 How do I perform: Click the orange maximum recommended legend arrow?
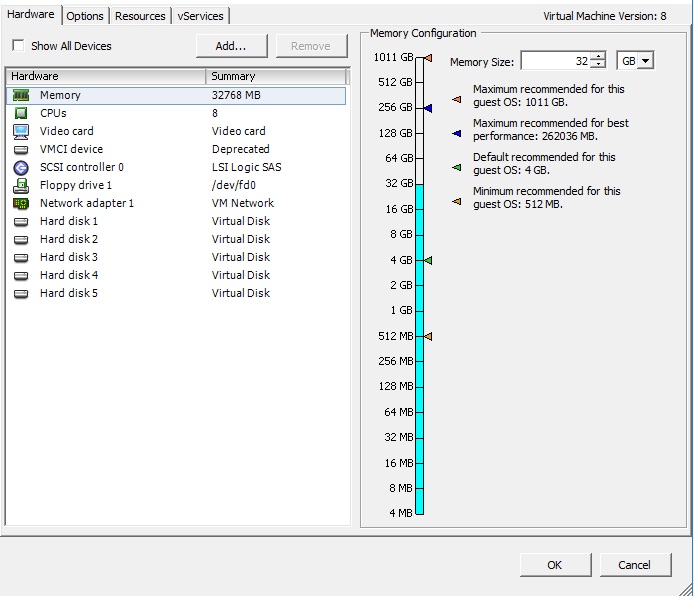(x=456, y=100)
